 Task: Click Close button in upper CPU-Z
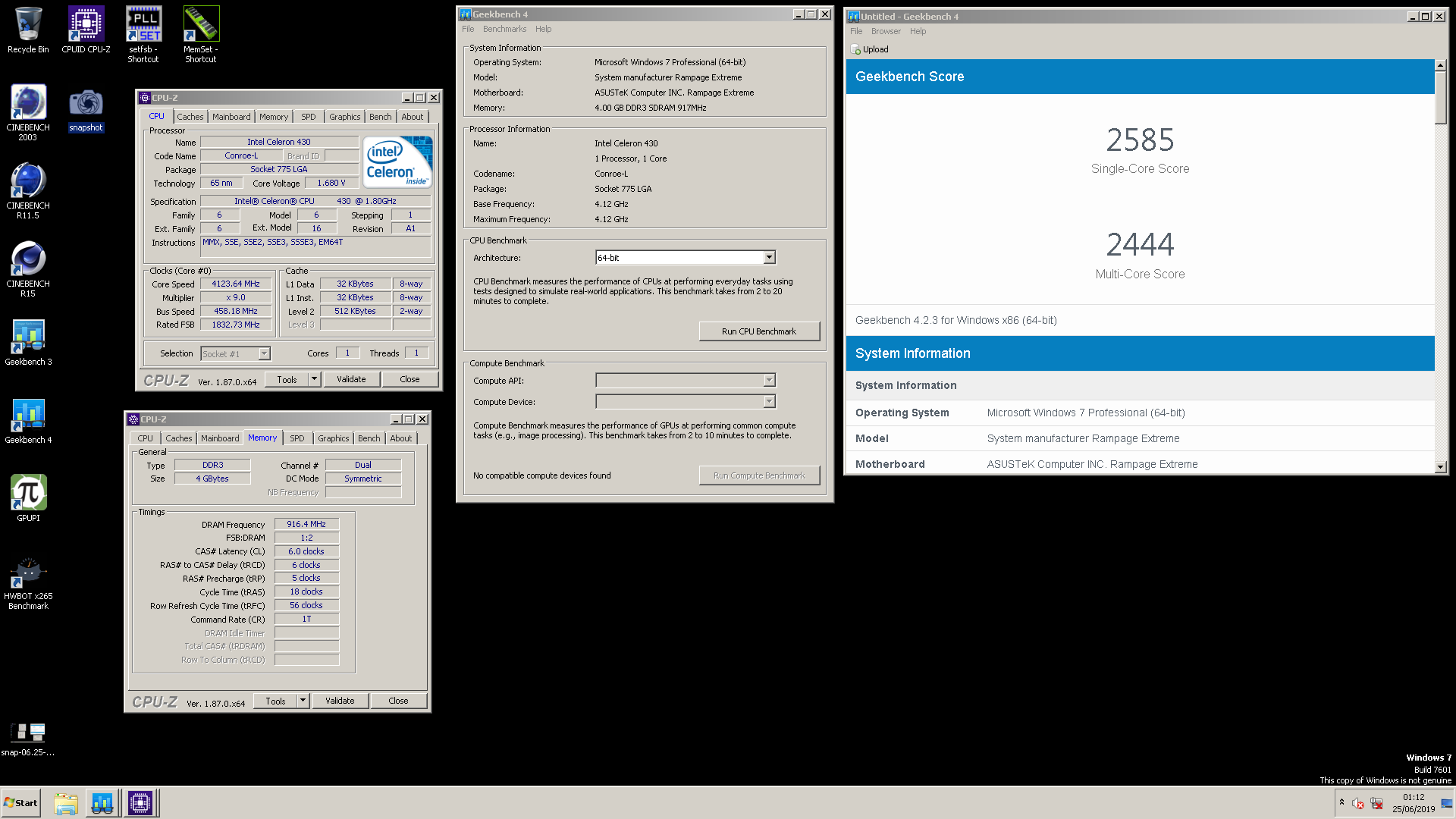coord(409,379)
